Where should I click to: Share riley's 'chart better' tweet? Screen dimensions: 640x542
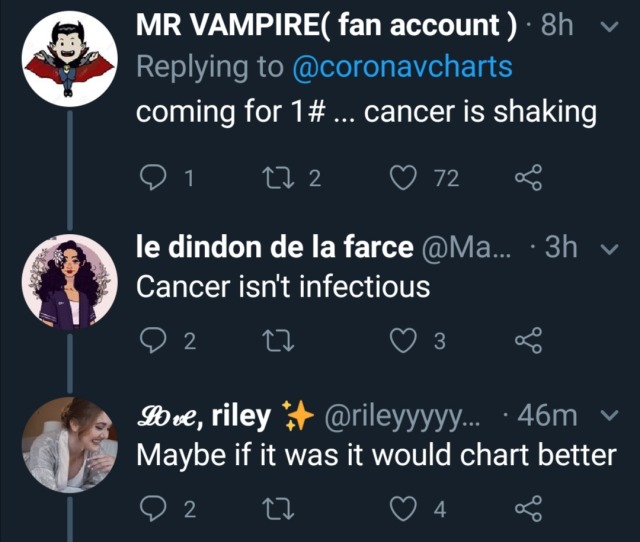527,511
